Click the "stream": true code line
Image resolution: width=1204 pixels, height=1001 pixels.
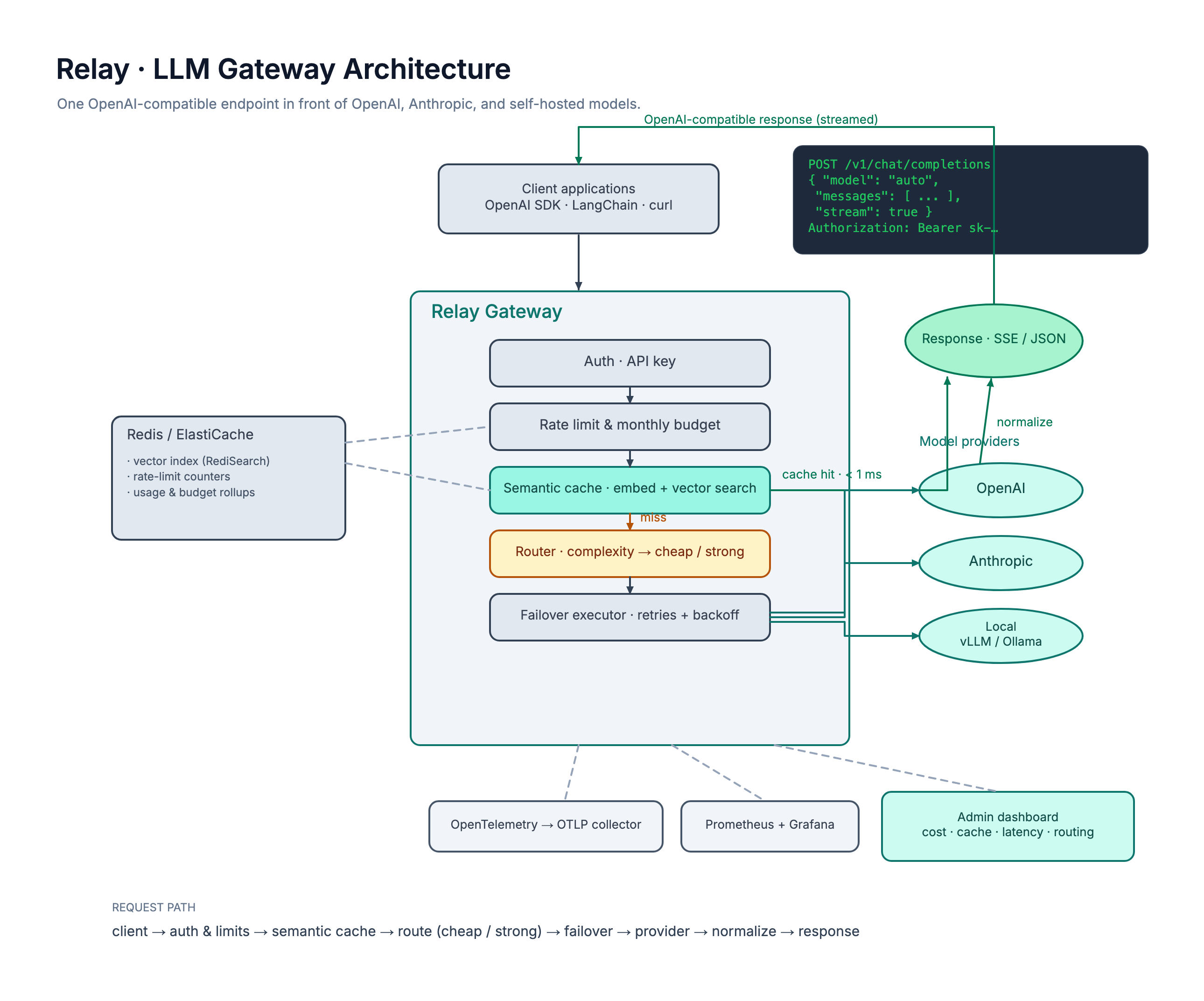click(x=874, y=211)
